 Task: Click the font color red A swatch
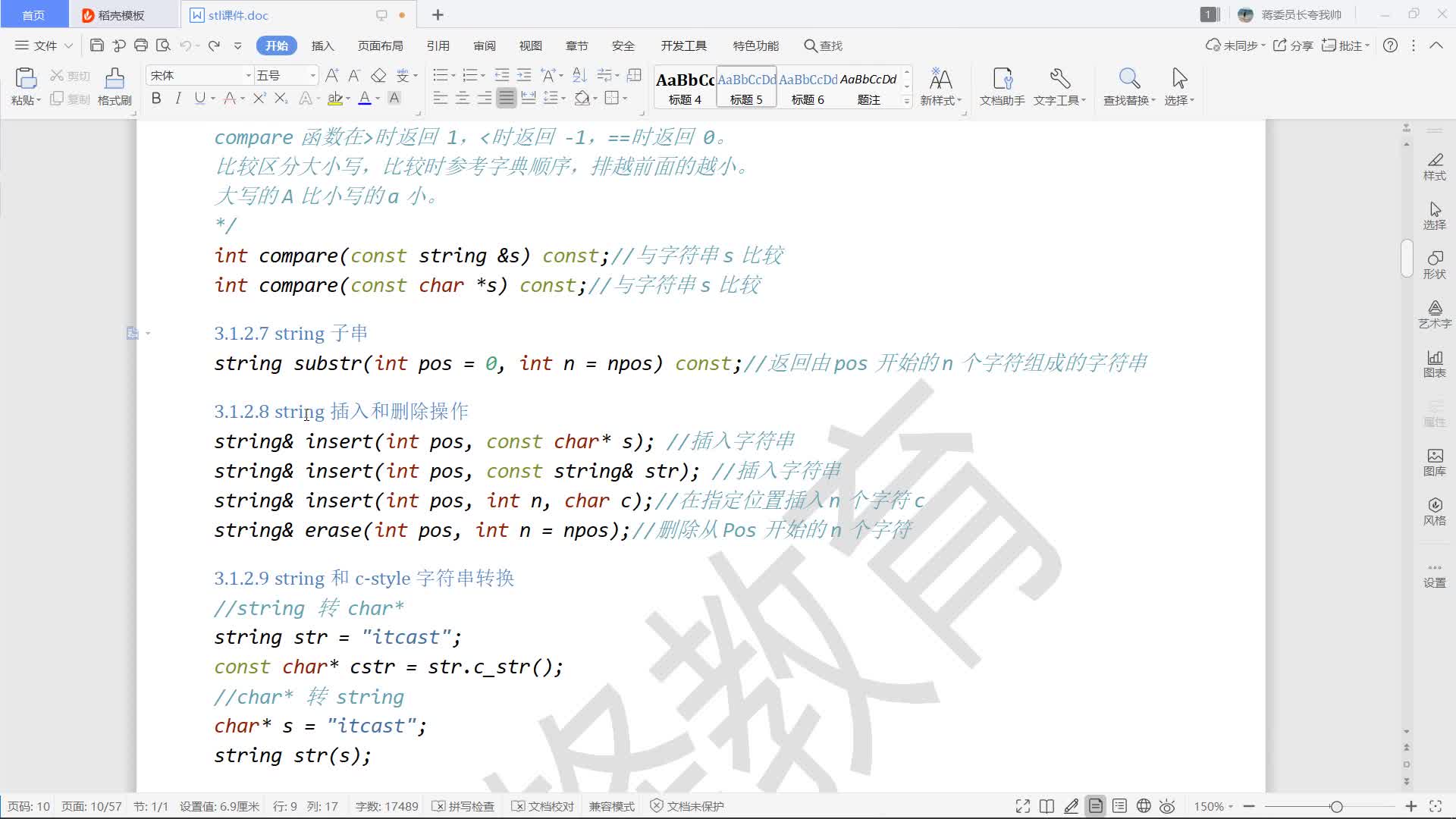[x=365, y=98]
